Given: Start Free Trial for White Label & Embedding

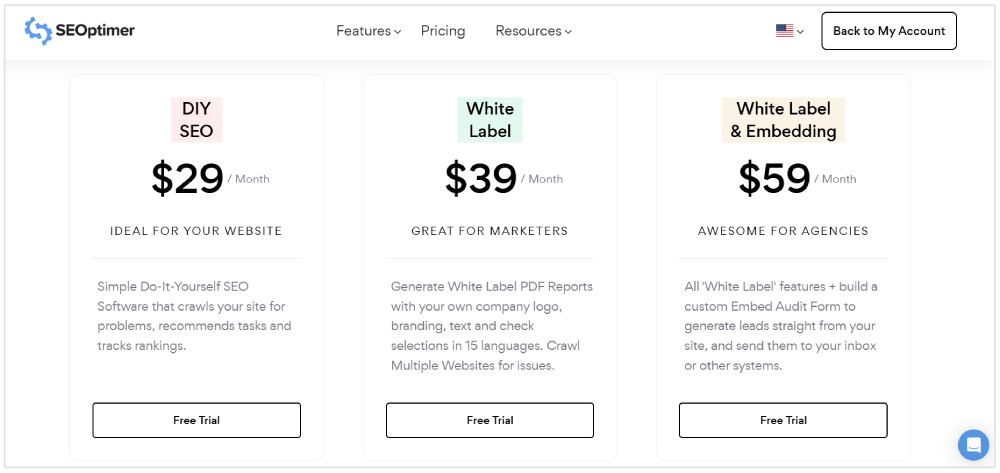Looking at the screenshot, I should pos(783,420).
